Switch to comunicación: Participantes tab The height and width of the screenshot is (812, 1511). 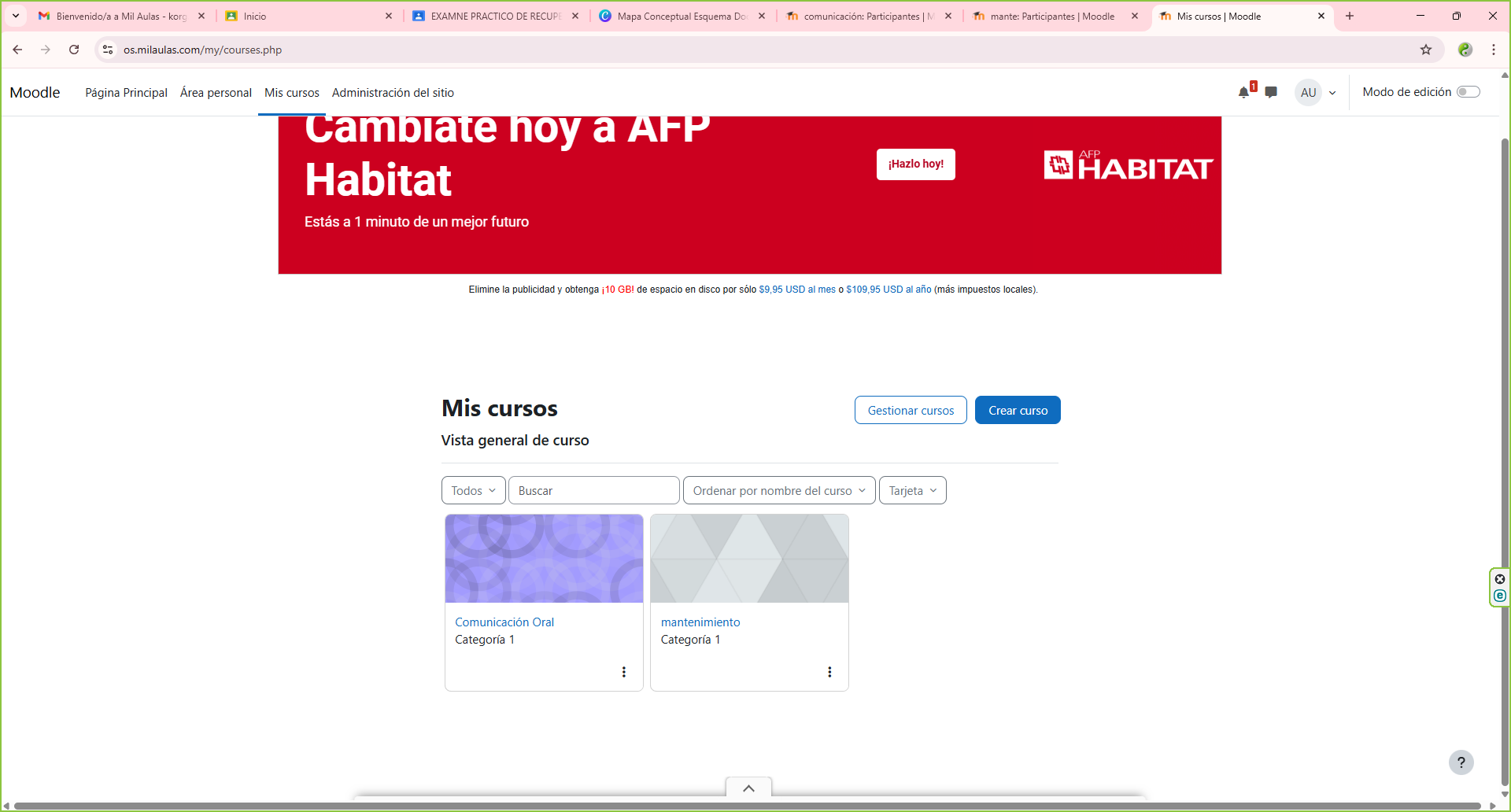coord(867,16)
